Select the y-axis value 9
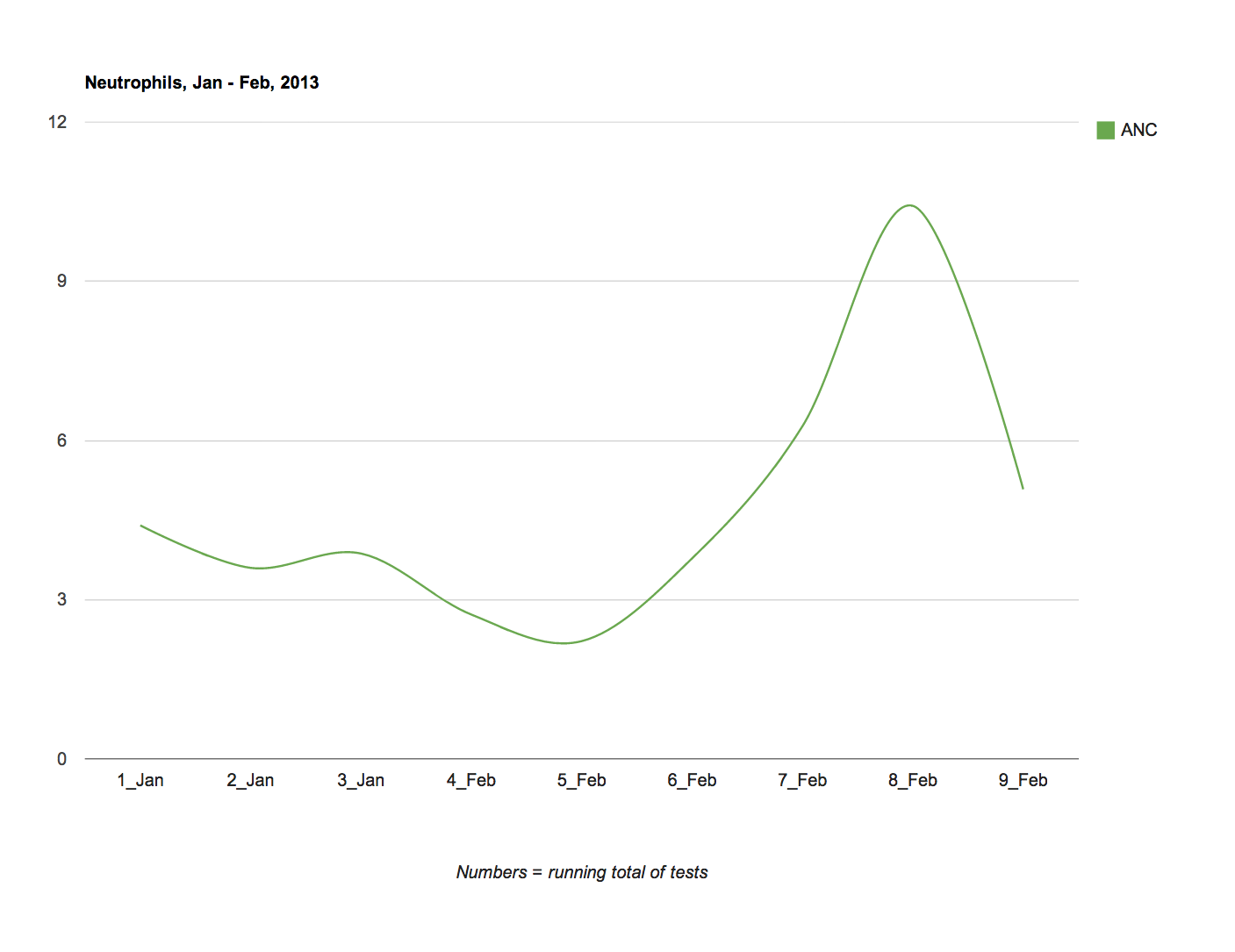The image size is (1235, 952). (61, 281)
